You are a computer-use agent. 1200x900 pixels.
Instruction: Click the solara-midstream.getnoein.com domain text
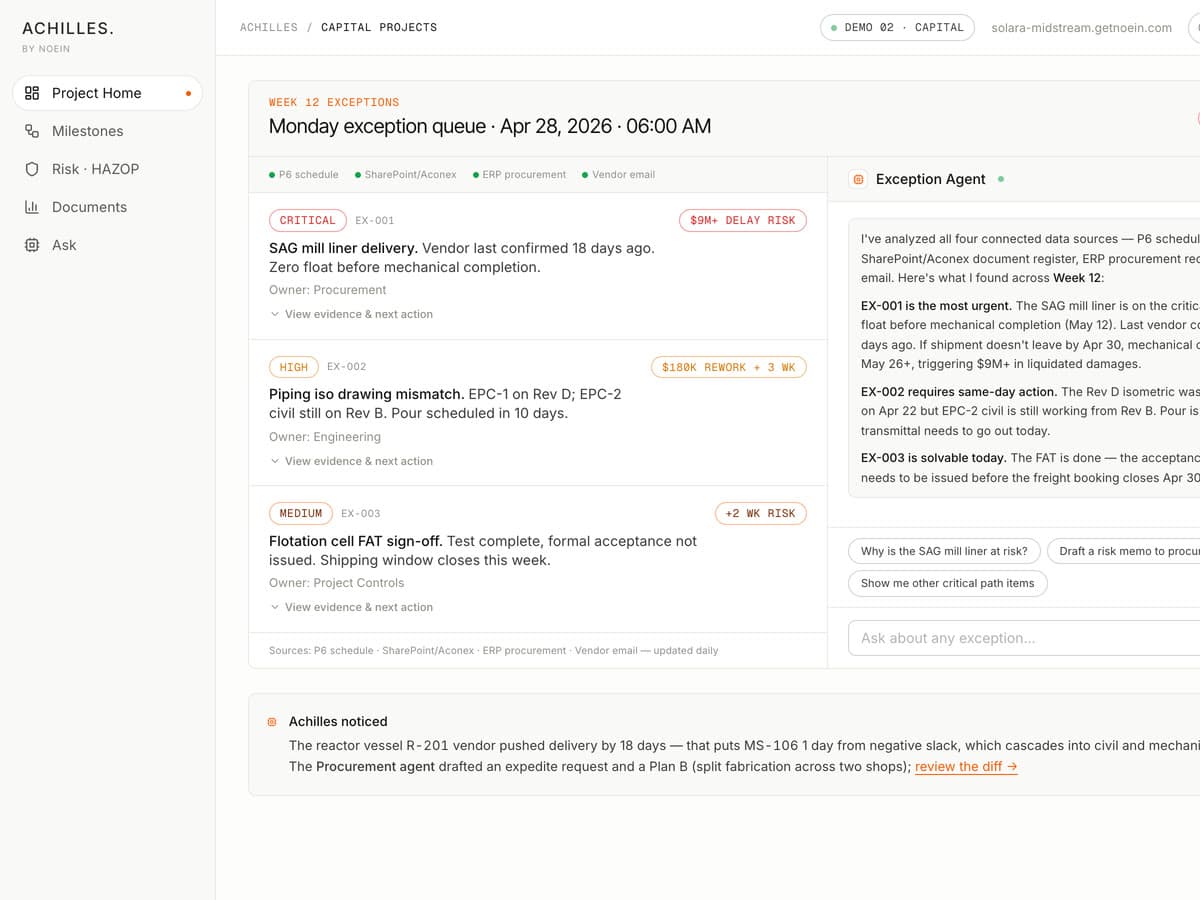click(1081, 28)
